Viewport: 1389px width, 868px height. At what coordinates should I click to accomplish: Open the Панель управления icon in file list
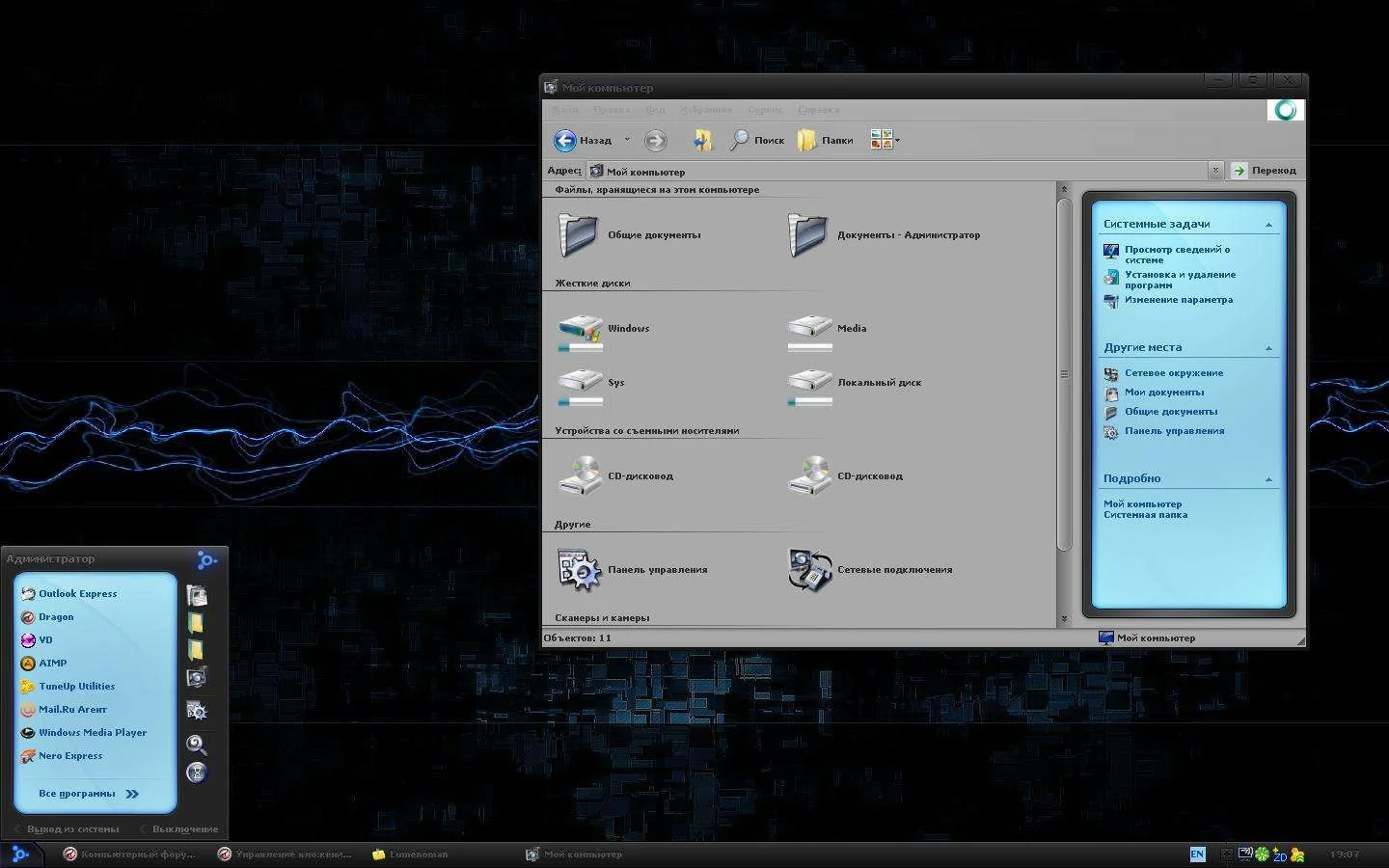(580, 570)
